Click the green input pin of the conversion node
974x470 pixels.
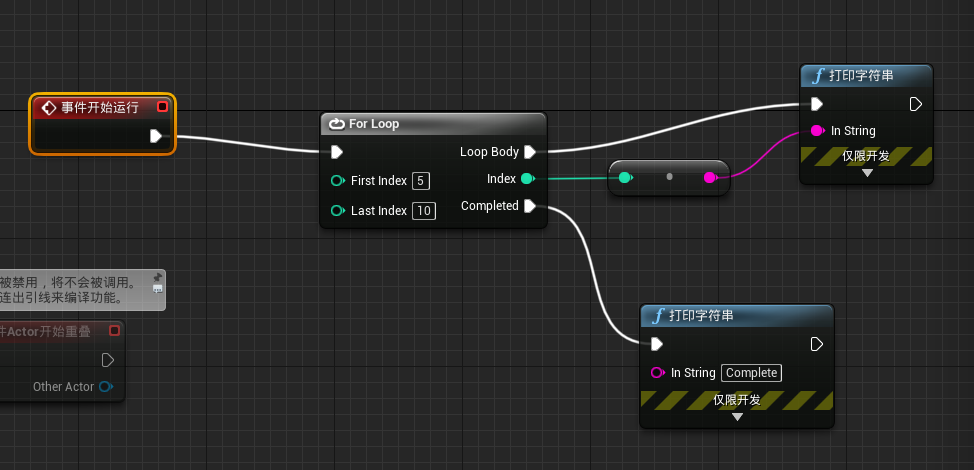click(625, 178)
